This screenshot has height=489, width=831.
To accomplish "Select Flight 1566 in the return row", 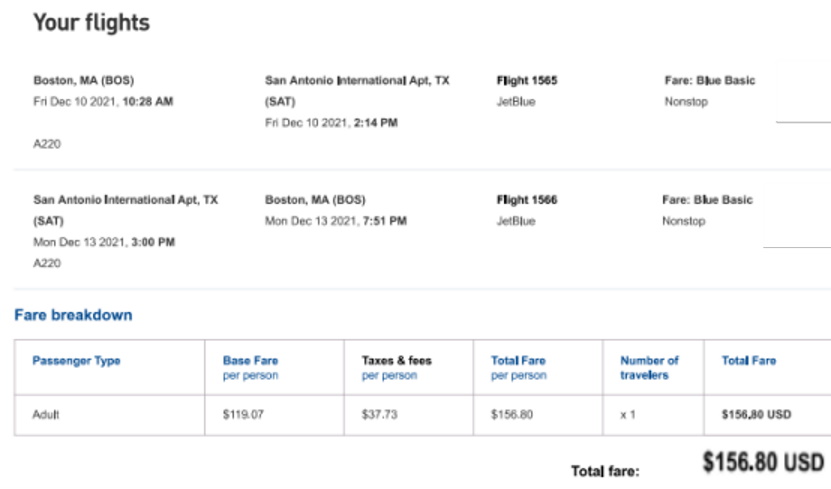I will (527, 200).
